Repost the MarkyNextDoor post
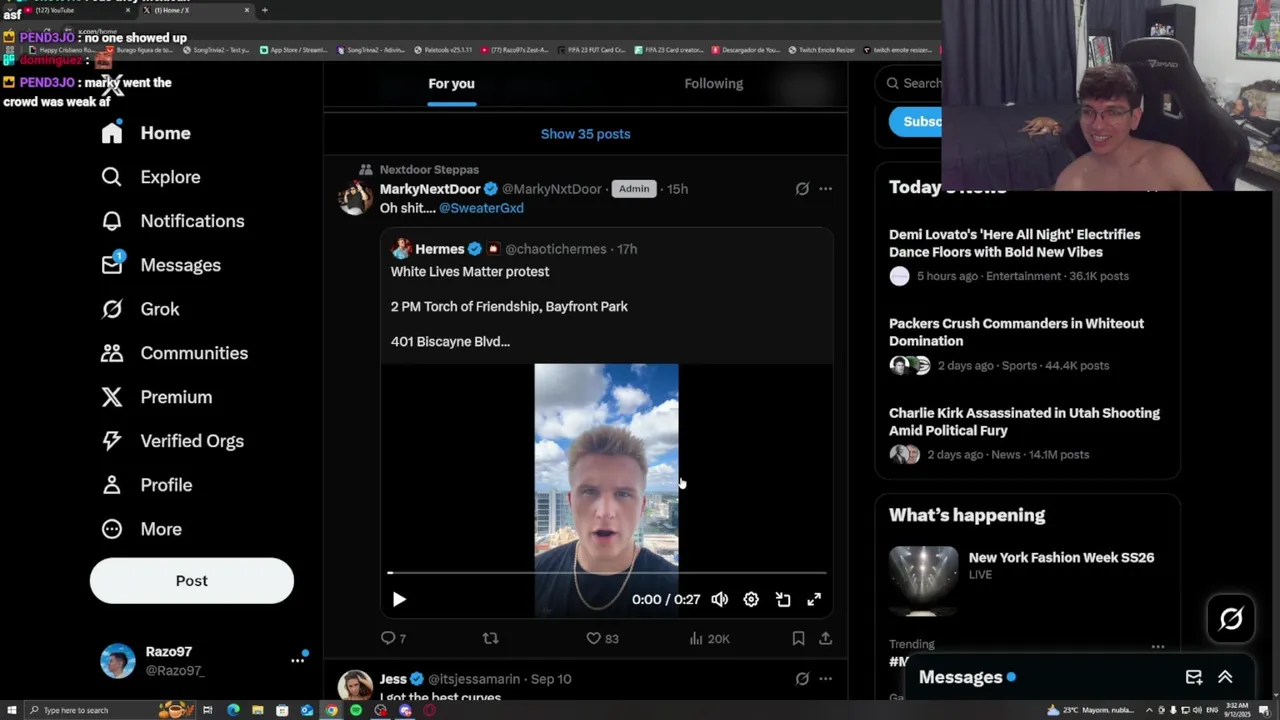The width and height of the screenshot is (1280, 720). click(490, 638)
